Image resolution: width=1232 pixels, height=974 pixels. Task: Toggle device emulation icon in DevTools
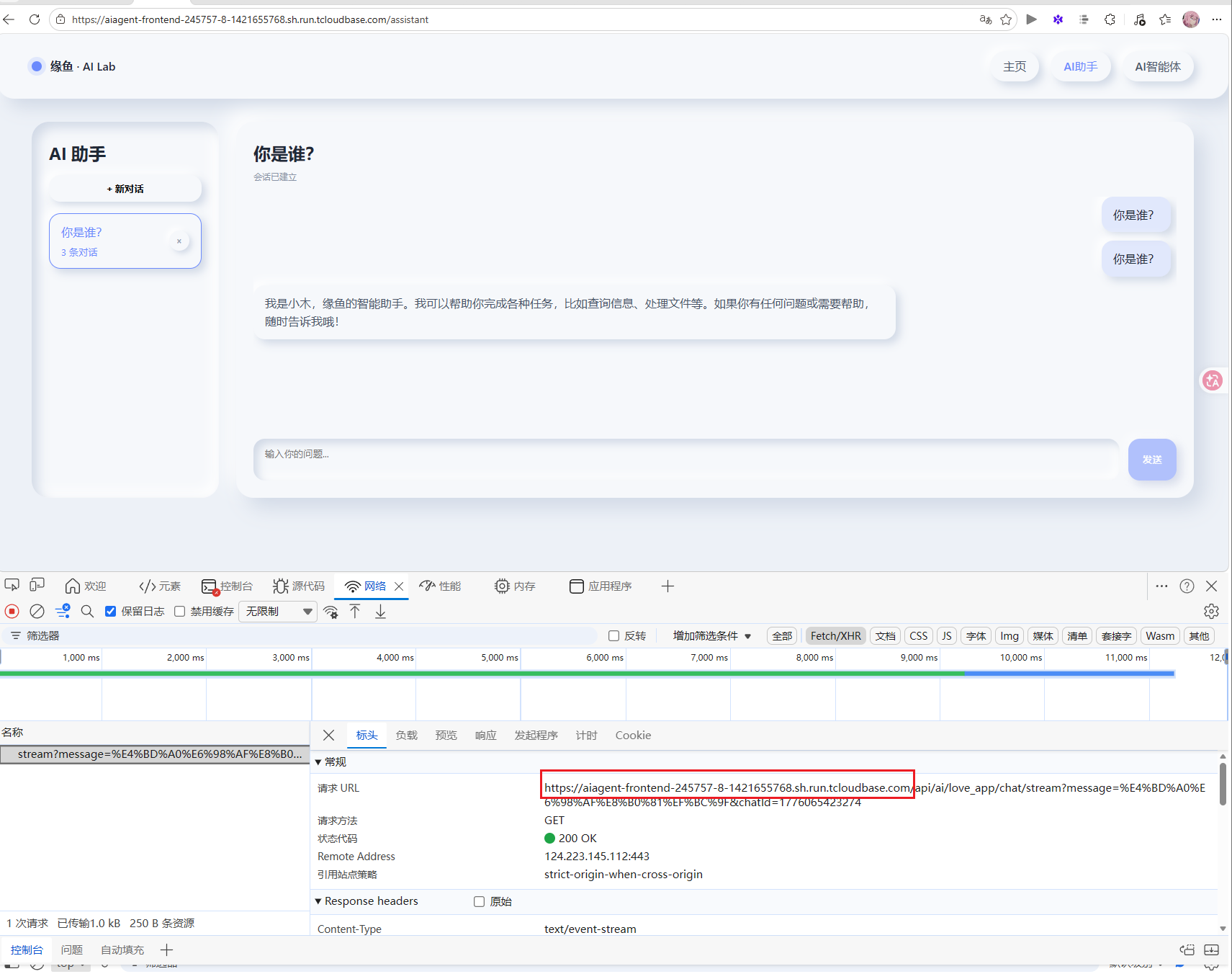point(37,585)
